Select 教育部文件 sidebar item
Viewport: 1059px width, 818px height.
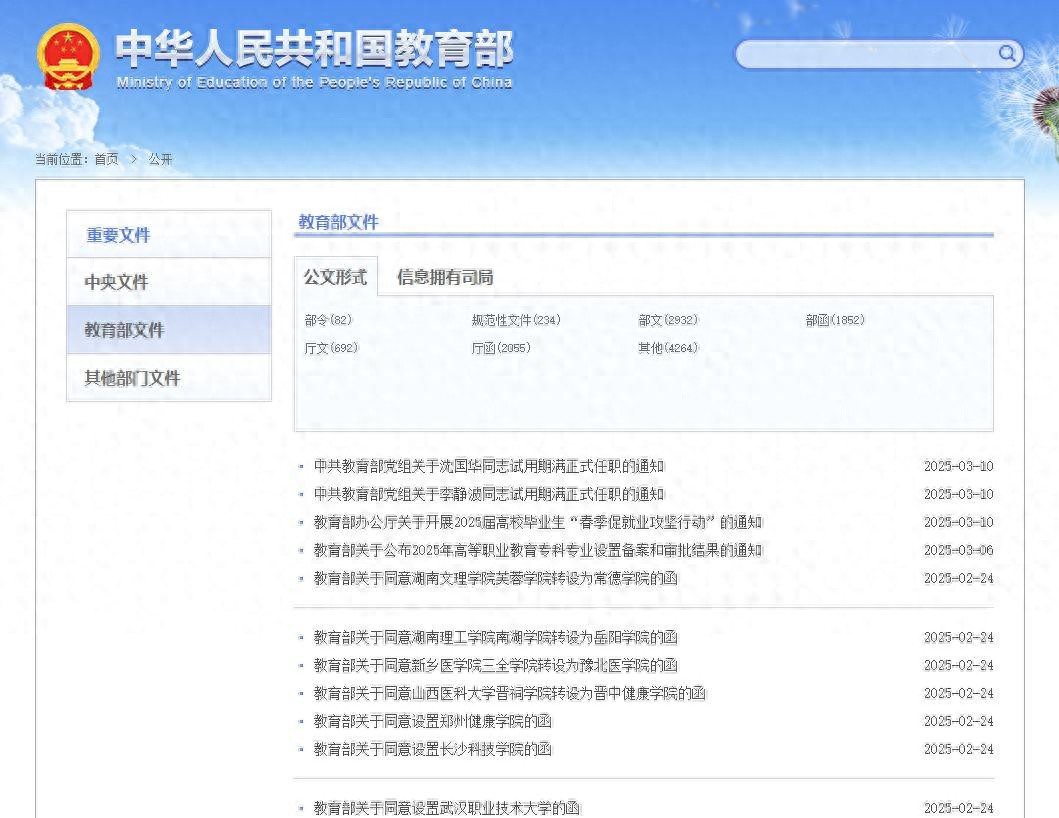coord(169,330)
